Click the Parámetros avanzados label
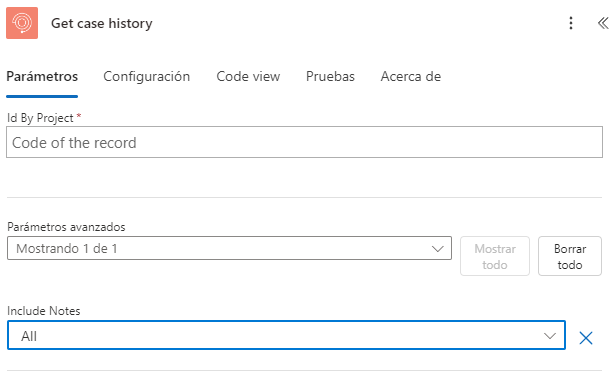Viewport: 610px width, 371px height. pos(66,227)
